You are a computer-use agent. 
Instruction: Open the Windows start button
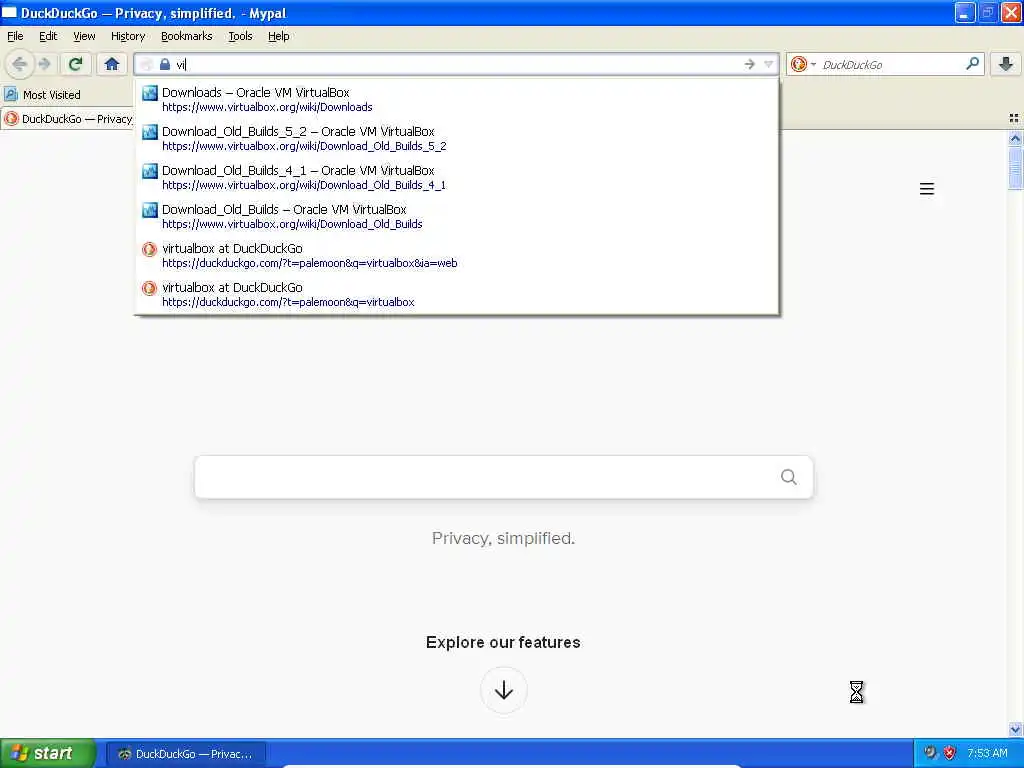tap(48, 753)
